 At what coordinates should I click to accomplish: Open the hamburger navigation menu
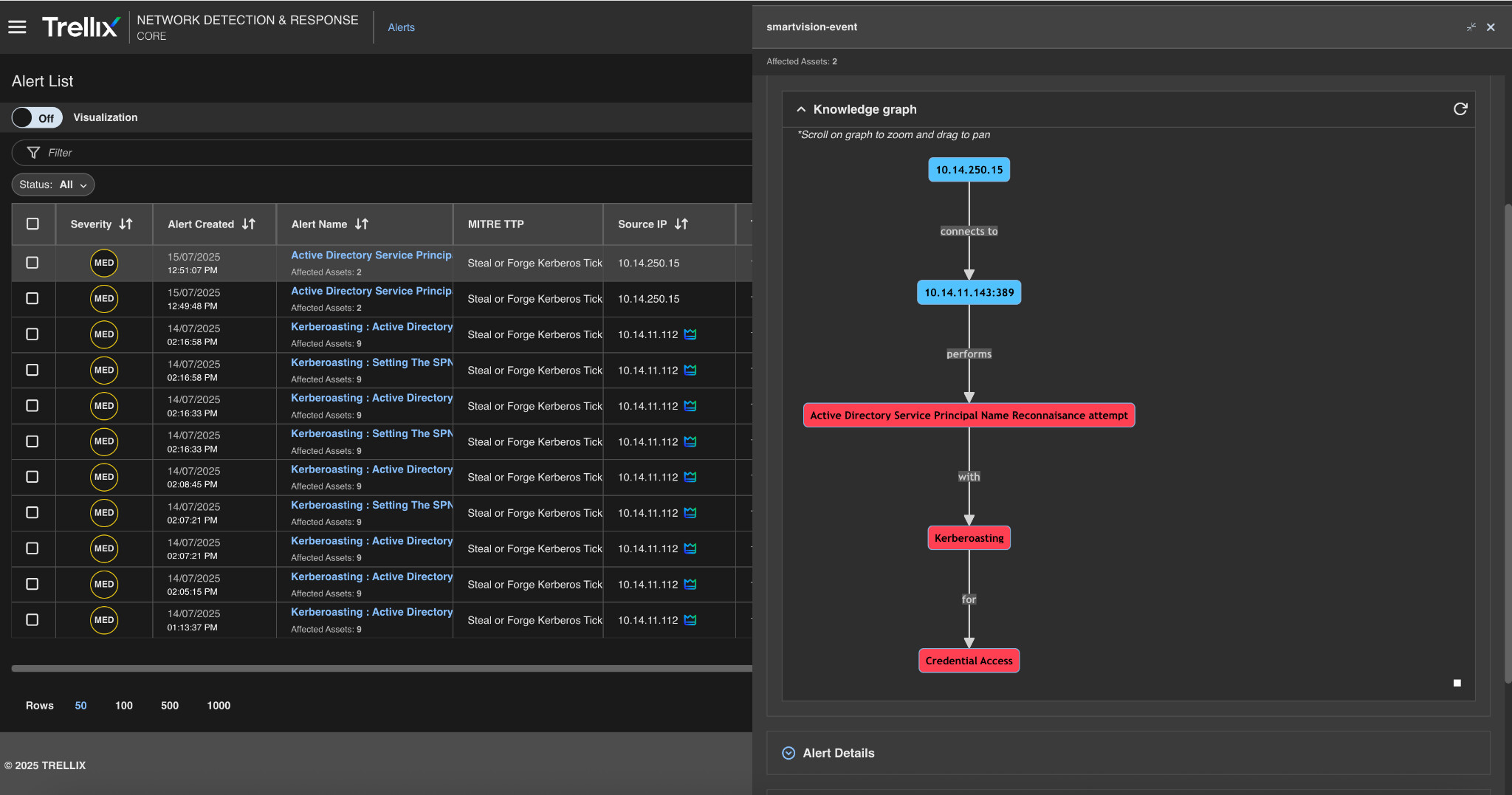[x=17, y=27]
